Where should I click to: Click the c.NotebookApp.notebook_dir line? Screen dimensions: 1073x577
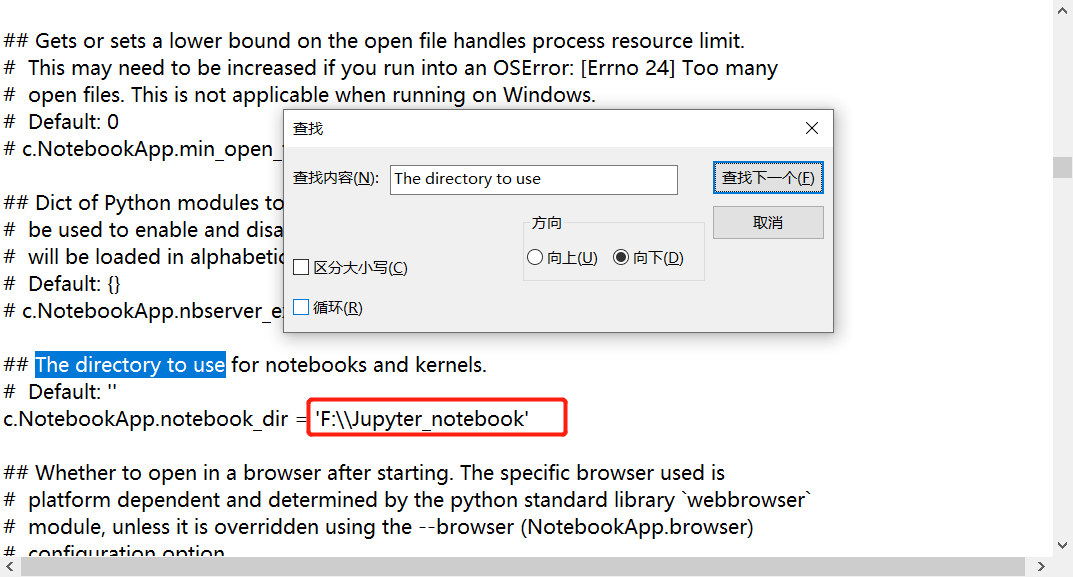[x=150, y=417]
